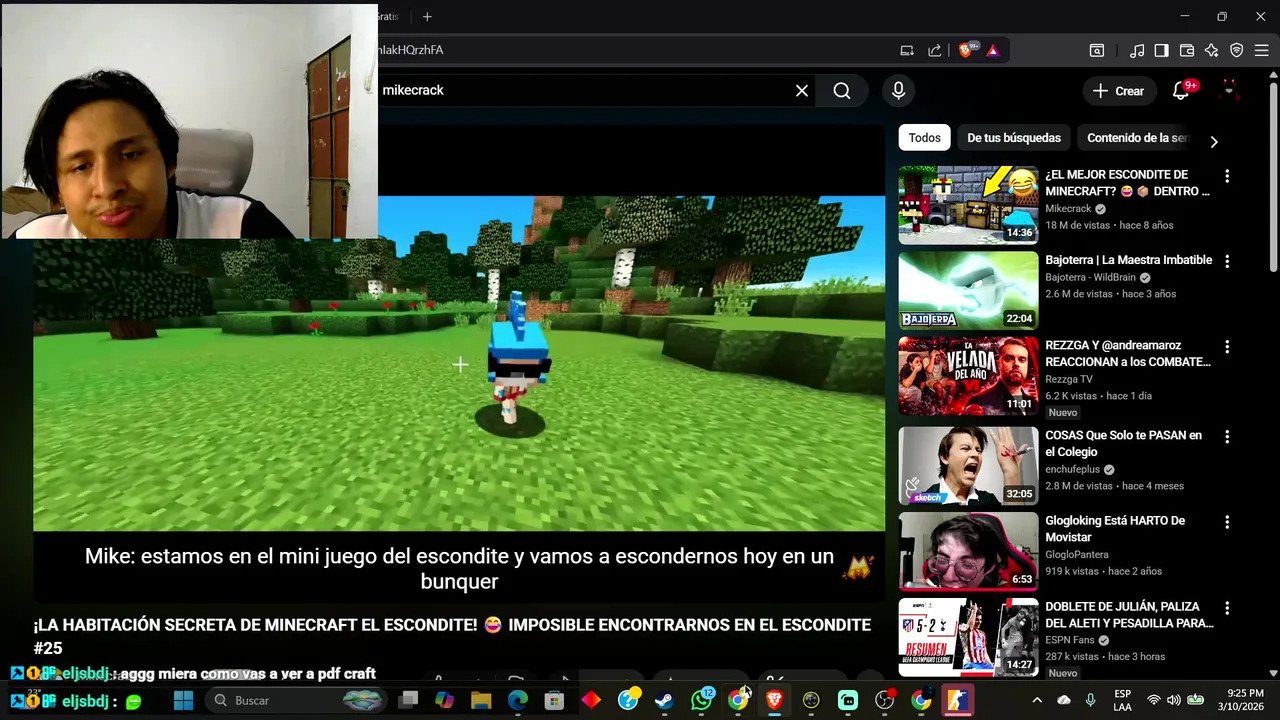
Task: Open options menu for Bajoterra video
Action: pyautogui.click(x=1227, y=261)
